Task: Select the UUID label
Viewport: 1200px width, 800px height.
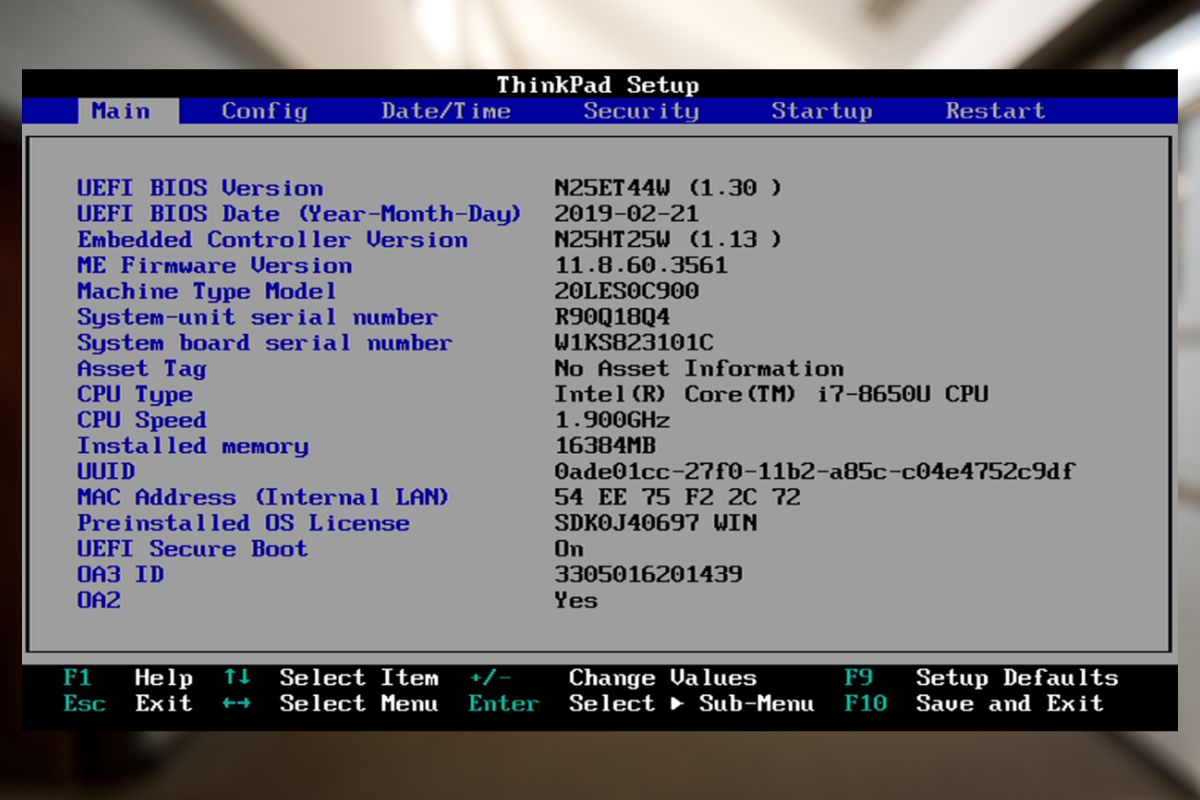Action: click(x=106, y=472)
